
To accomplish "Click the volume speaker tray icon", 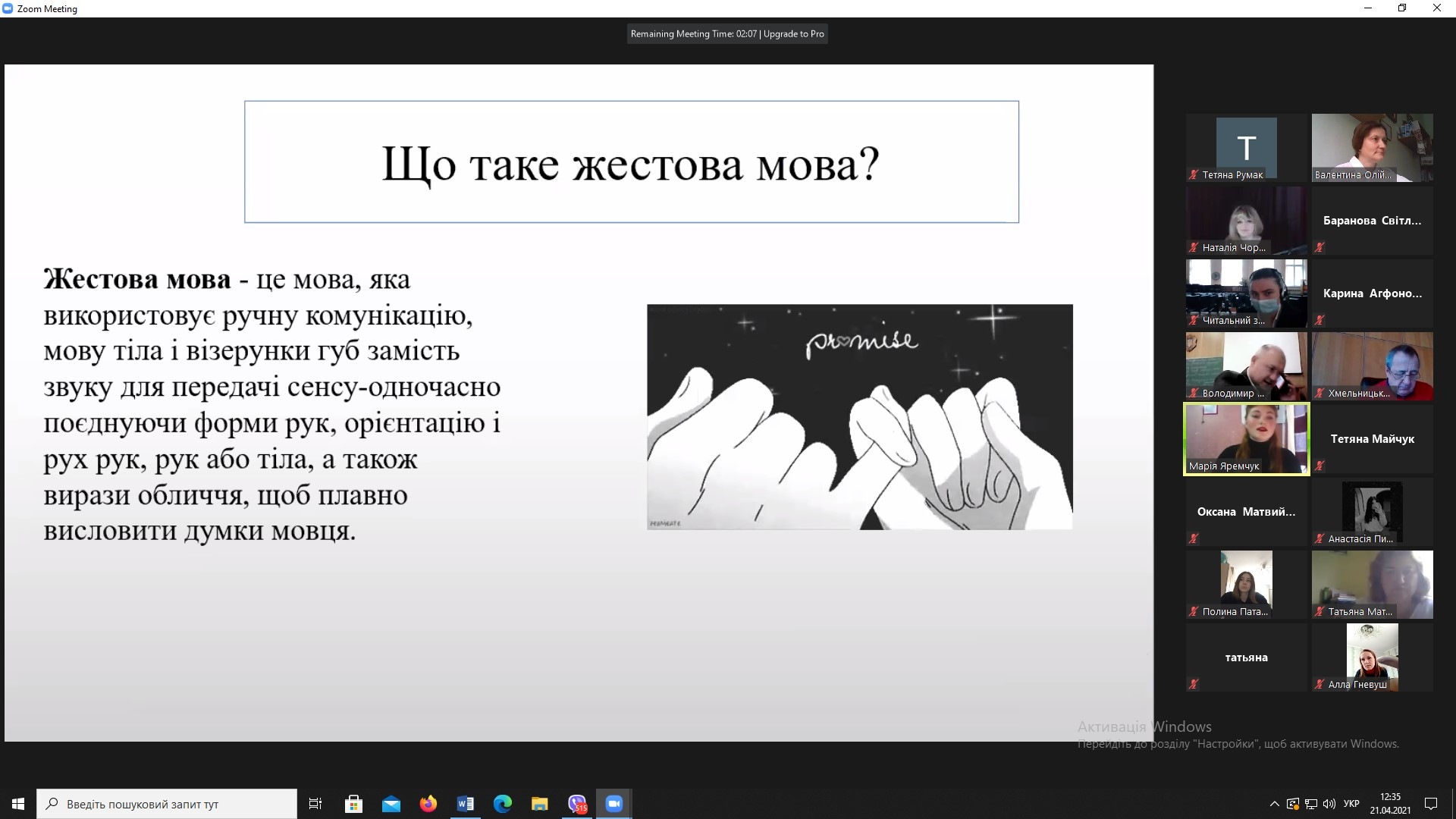I will [x=1329, y=804].
